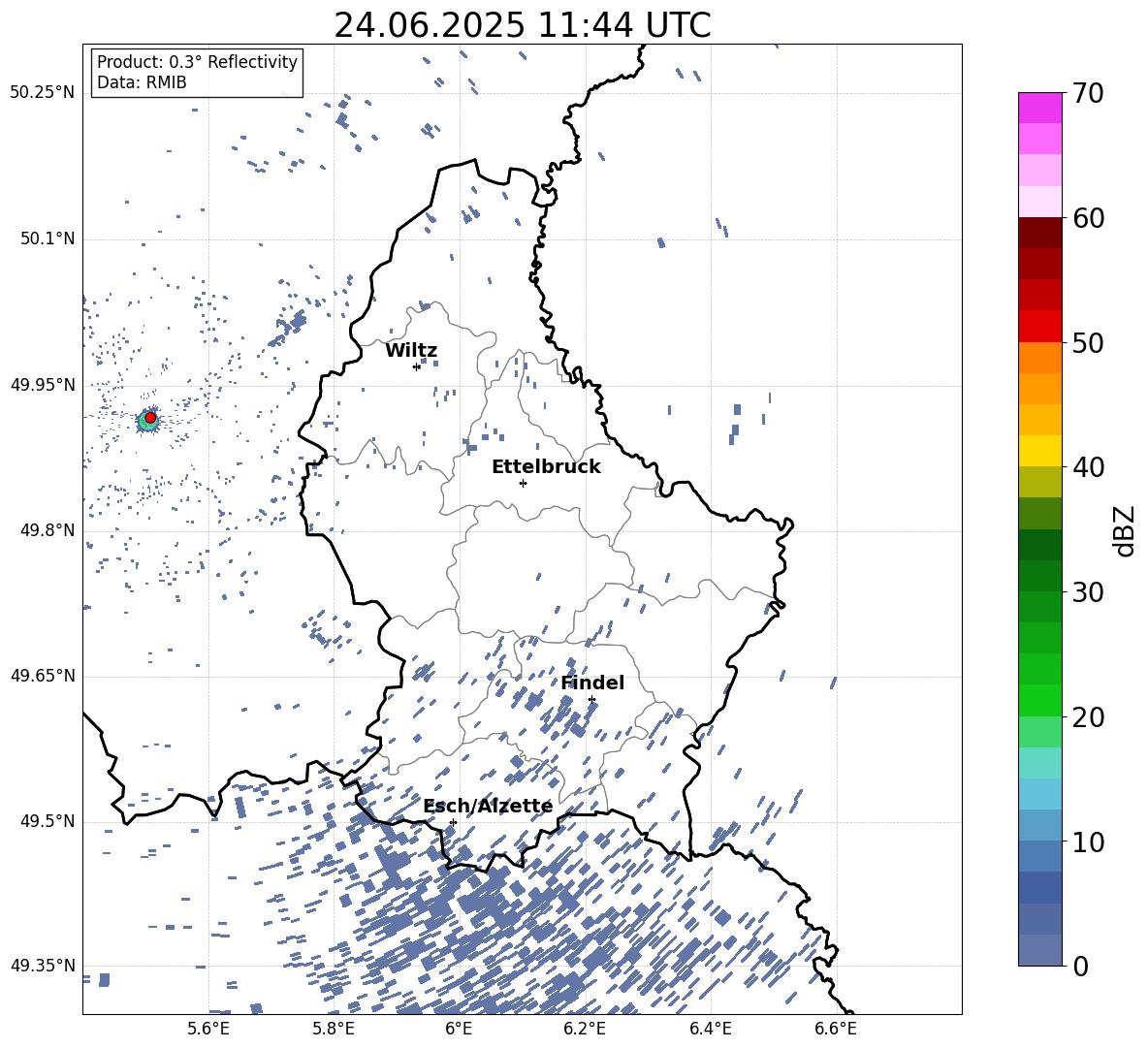Screen dimensions: 1148x1048
Task: Click the Esch/Alzette cross marker
Action: pyautogui.click(x=453, y=822)
